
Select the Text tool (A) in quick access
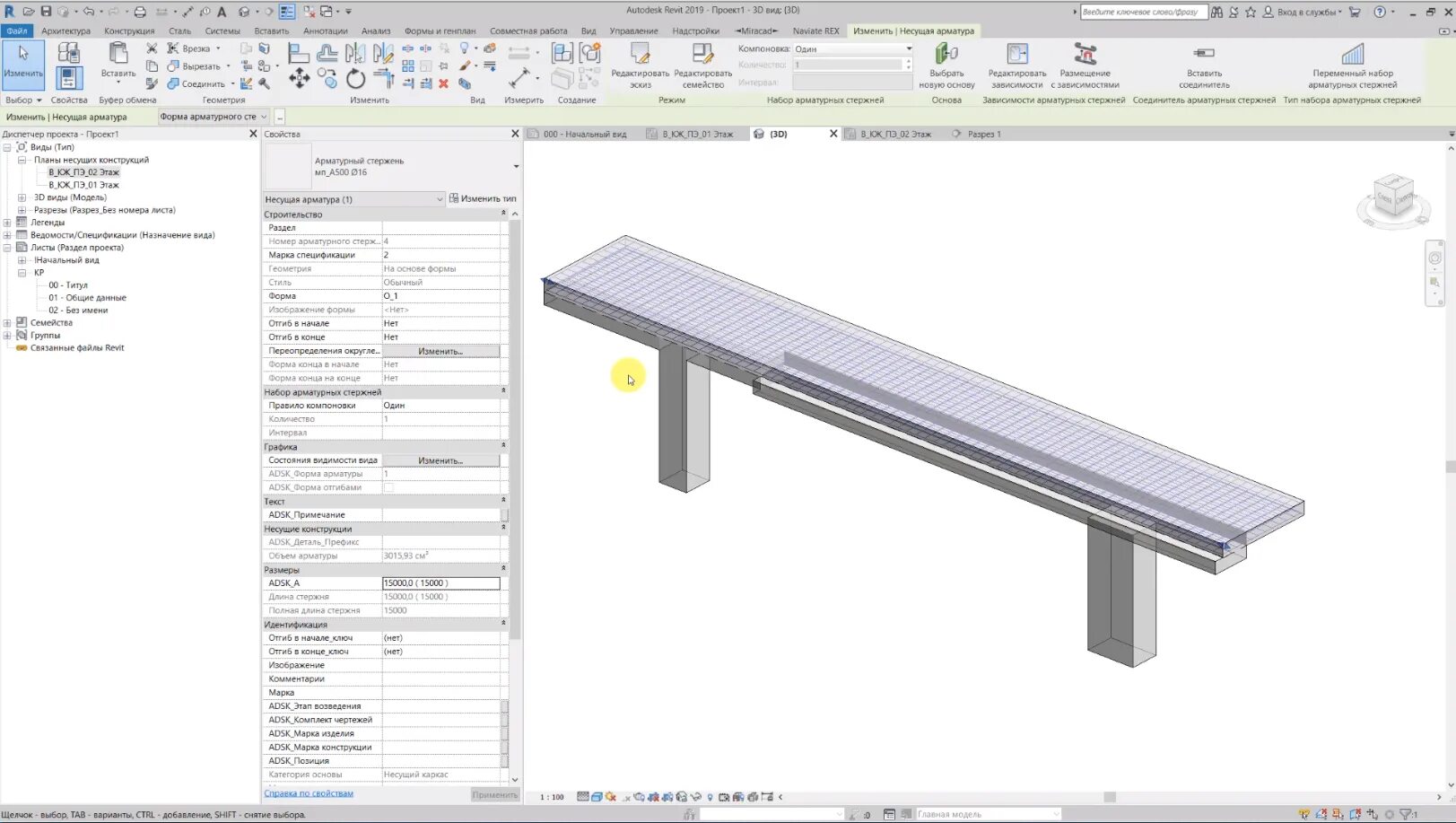[222, 12]
